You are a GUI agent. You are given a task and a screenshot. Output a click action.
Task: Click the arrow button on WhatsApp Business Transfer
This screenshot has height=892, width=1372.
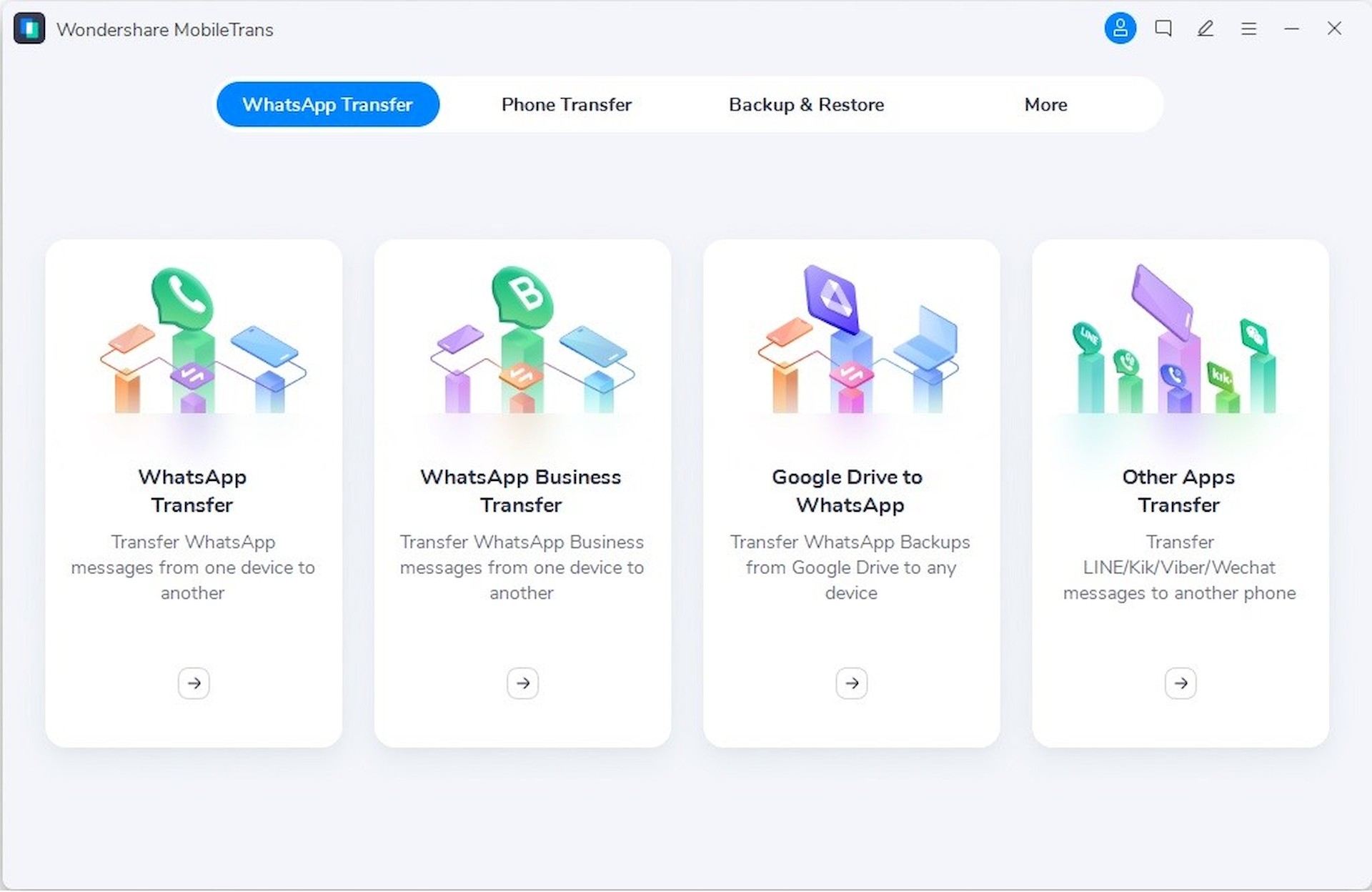pyautogui.click(x=522, y=683)
